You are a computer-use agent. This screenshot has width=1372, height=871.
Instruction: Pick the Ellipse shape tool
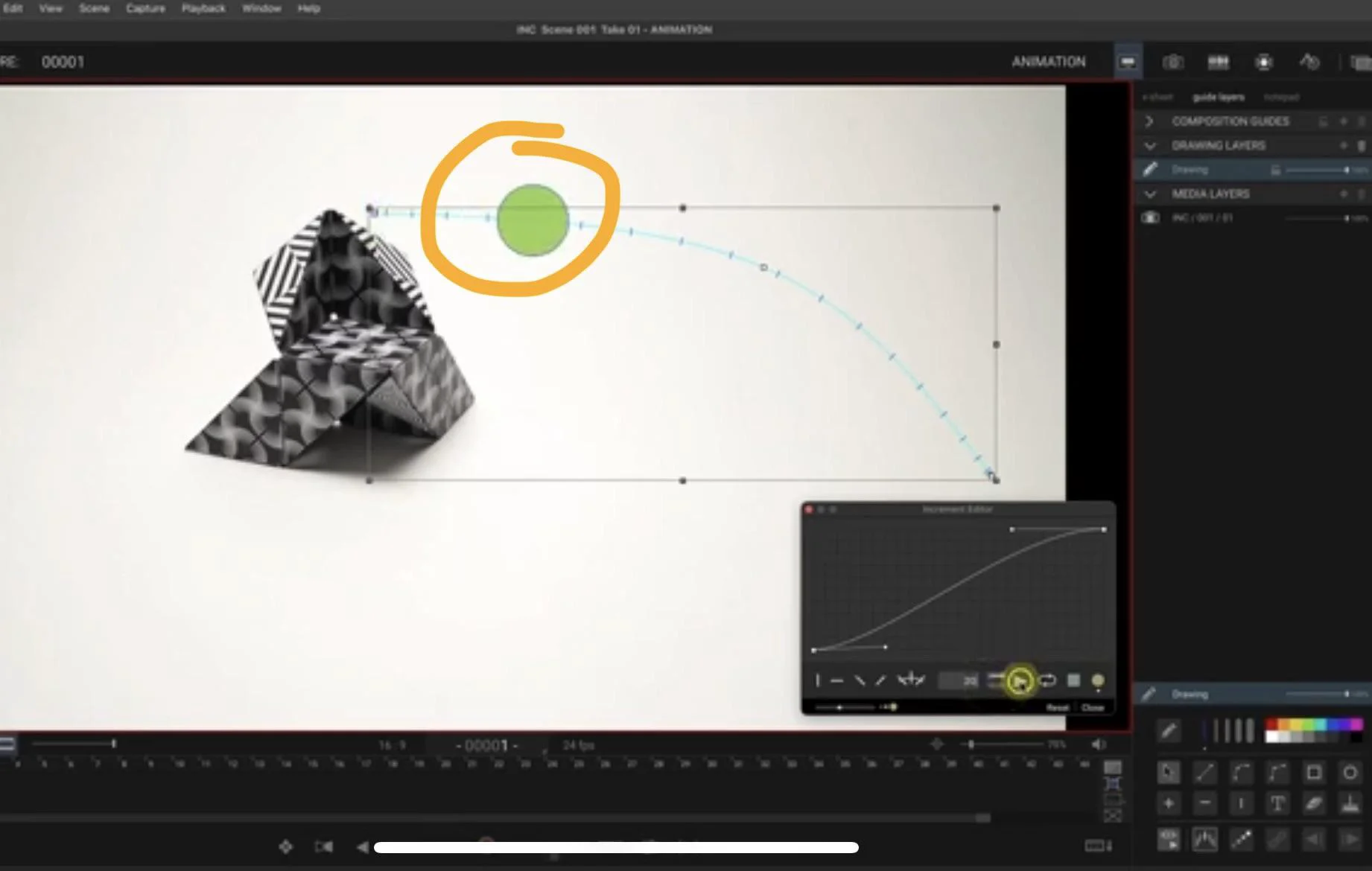point(1350,773)
